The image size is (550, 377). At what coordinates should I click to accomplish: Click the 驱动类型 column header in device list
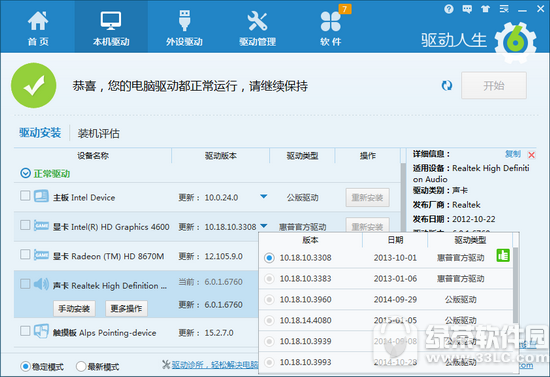tap(302, 156)
